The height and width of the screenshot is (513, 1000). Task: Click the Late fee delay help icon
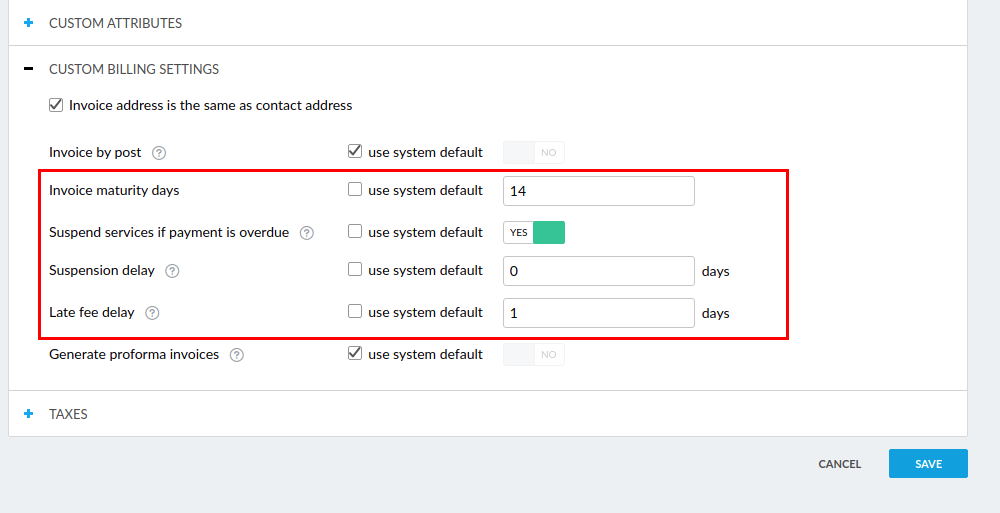click(x=152, y=313)
